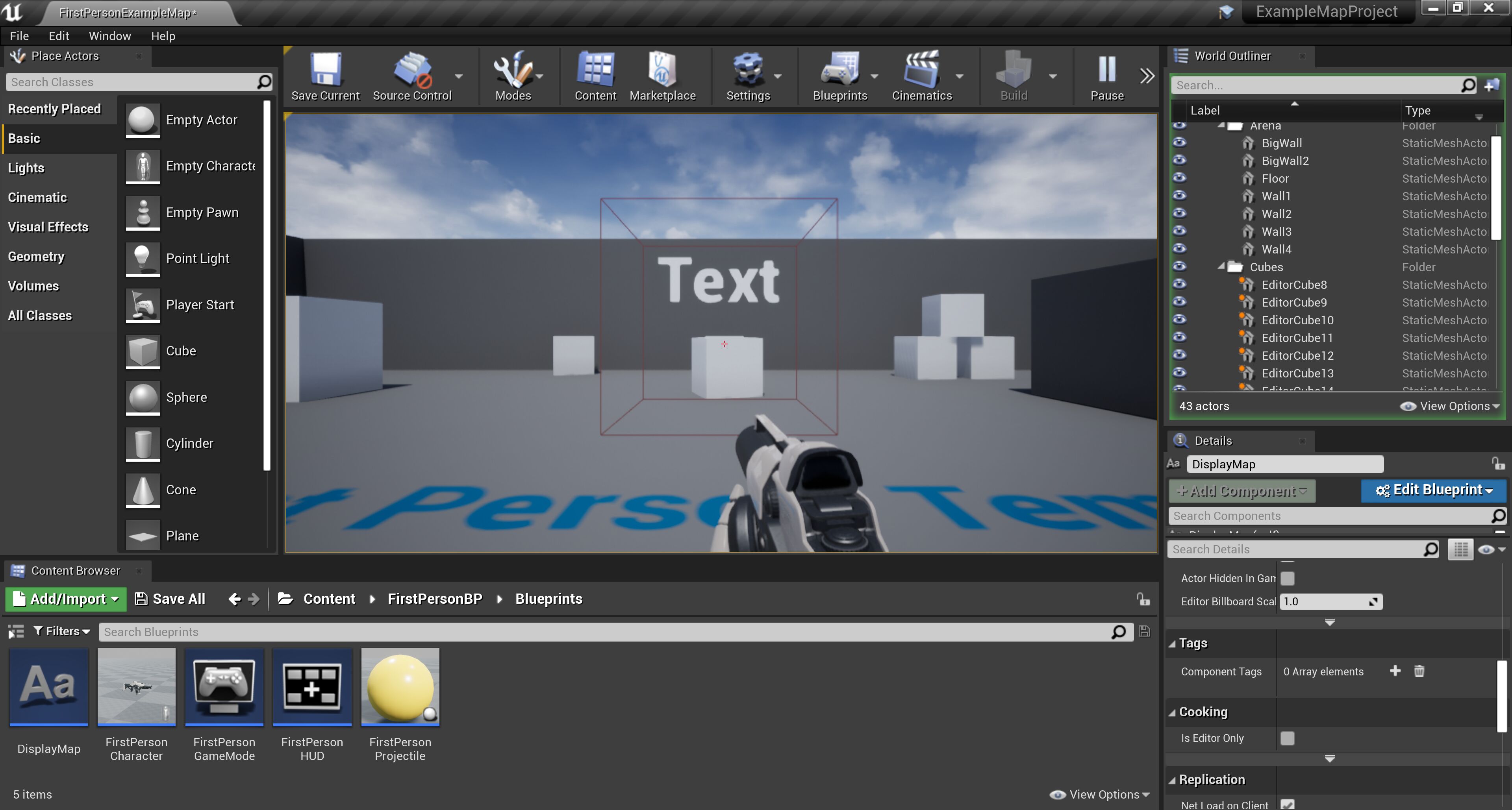
Task: Select the Lights category tab
Action: point(26,168)
